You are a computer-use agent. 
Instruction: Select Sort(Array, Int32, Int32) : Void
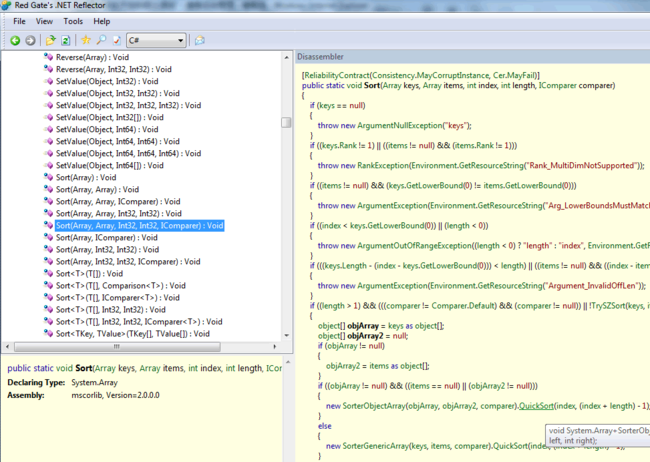[107, 250]
